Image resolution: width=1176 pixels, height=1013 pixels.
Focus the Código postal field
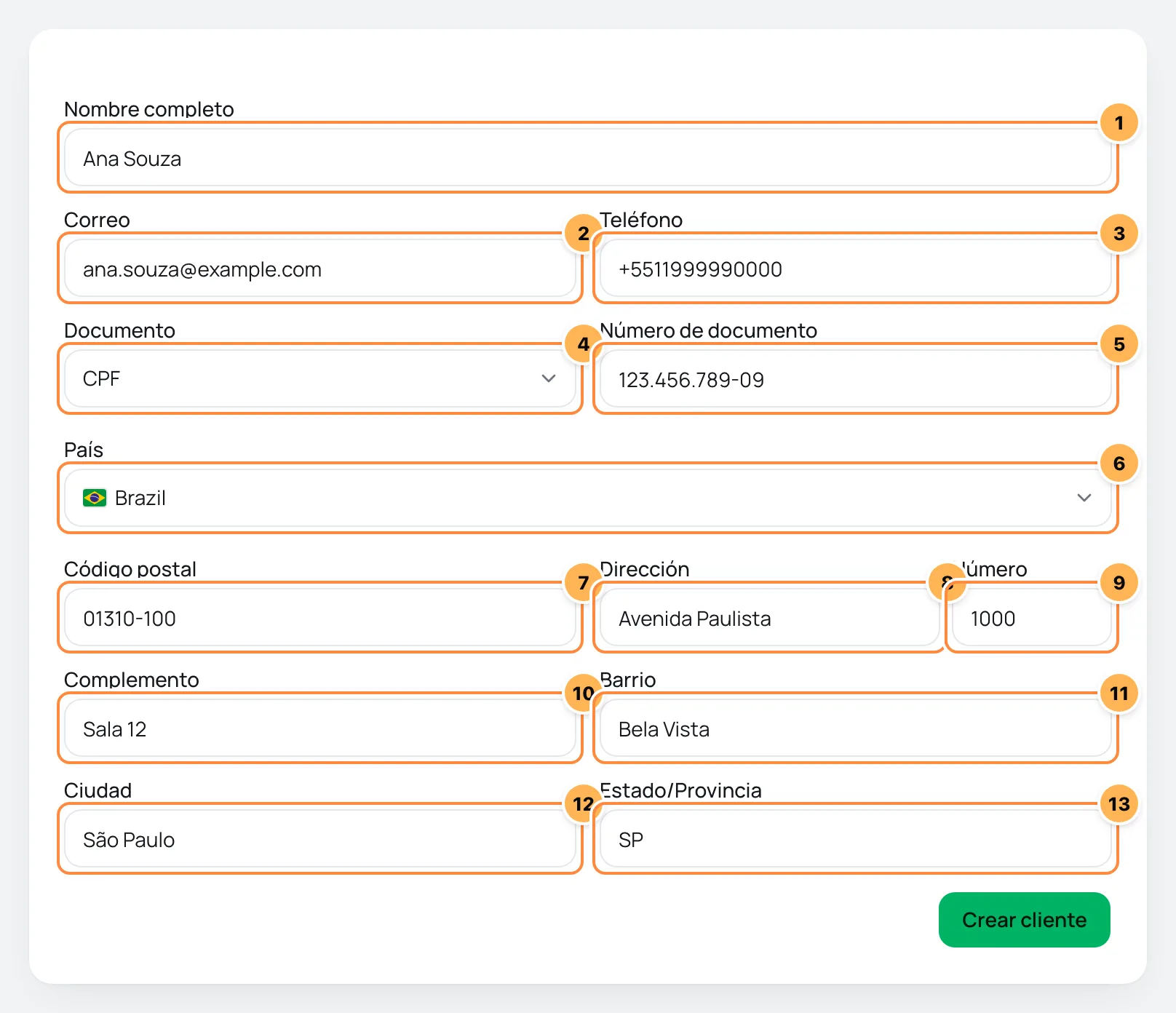coord(320,618)
